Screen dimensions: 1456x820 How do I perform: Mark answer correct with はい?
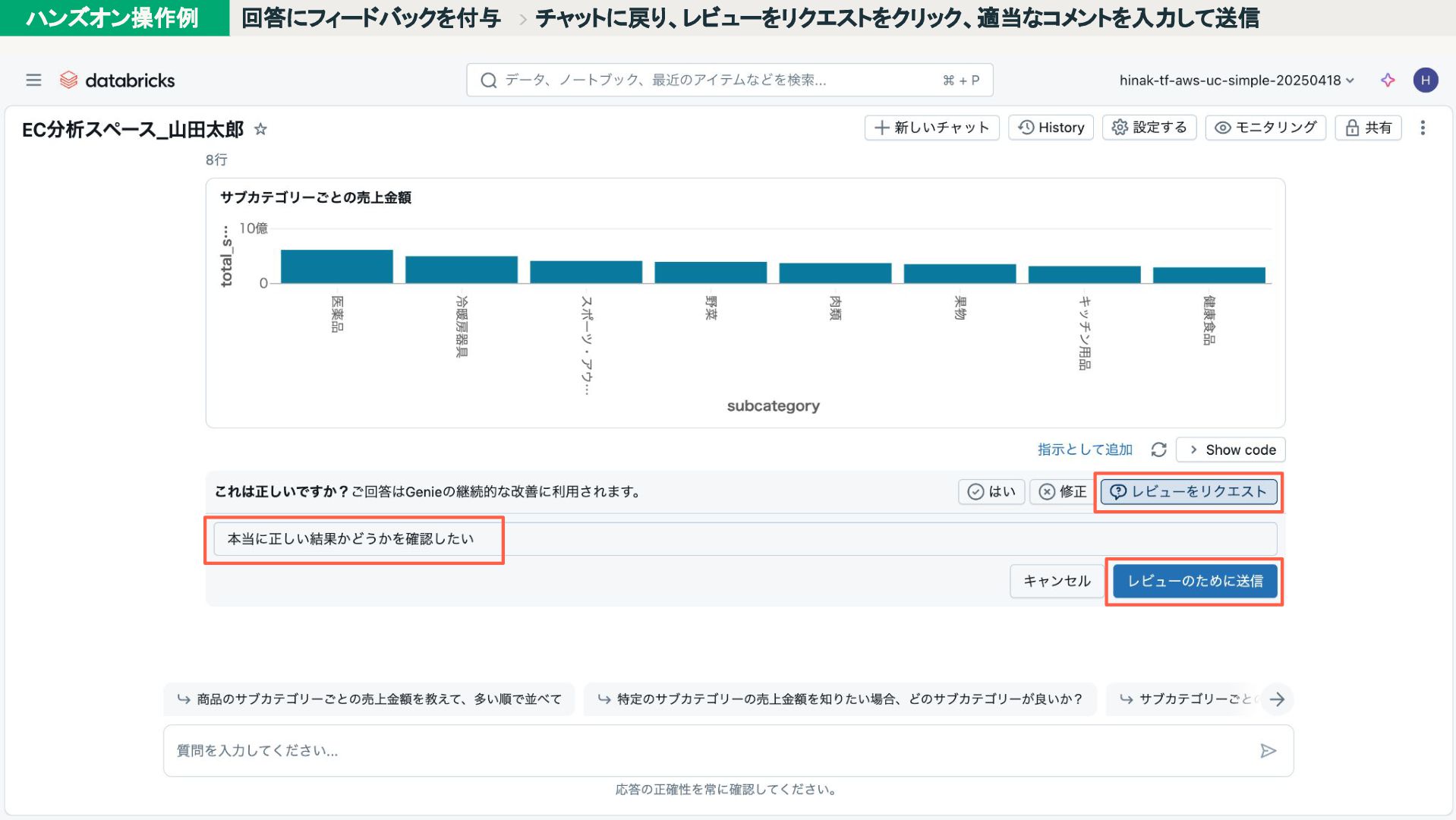click(991, 492)
